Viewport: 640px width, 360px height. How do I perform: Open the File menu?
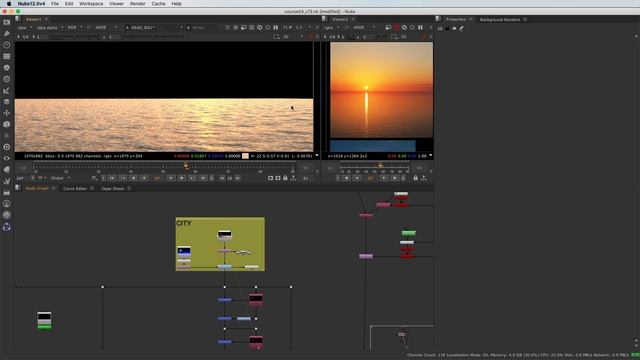point(55,4)
